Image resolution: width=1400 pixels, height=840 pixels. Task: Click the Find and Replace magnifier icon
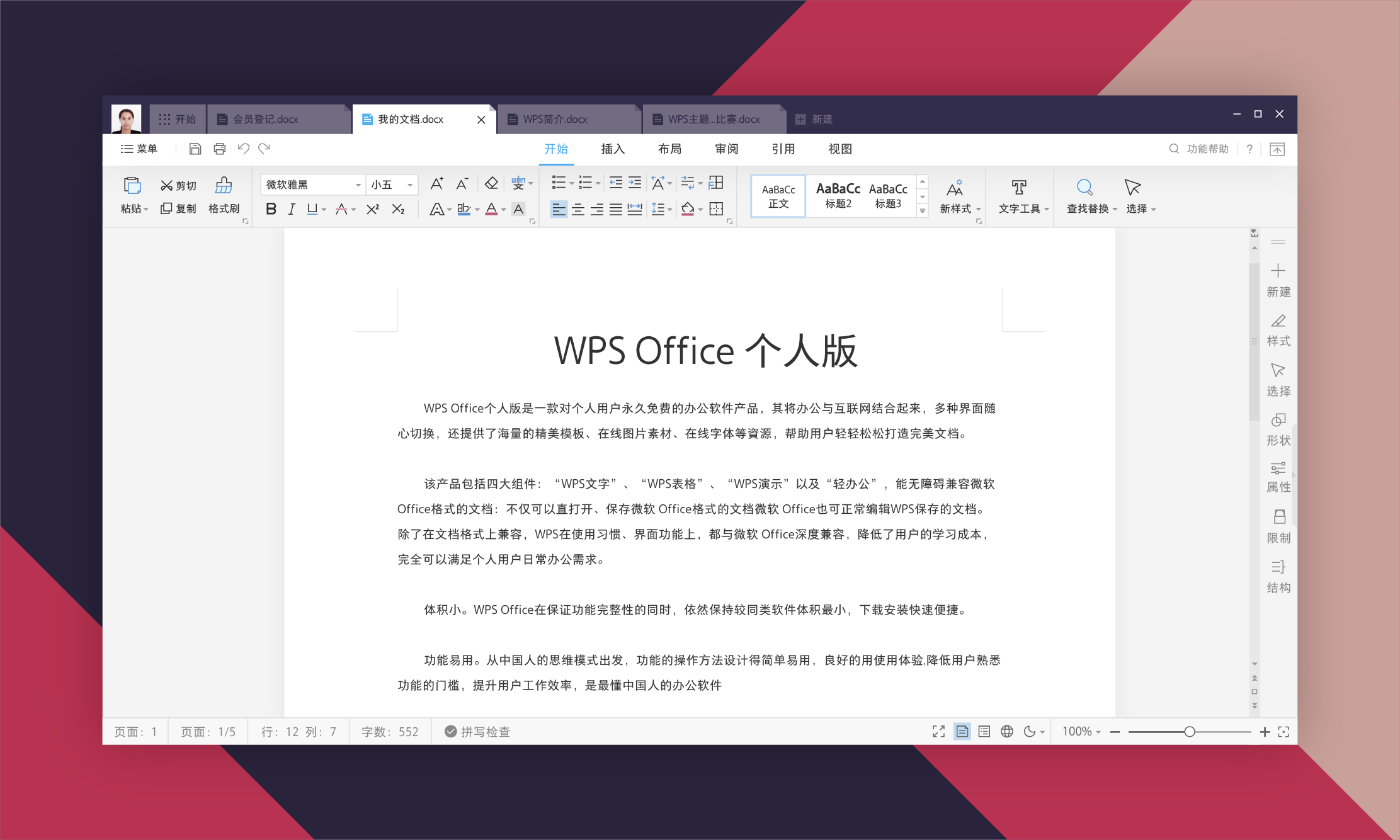pos(1084,187)
